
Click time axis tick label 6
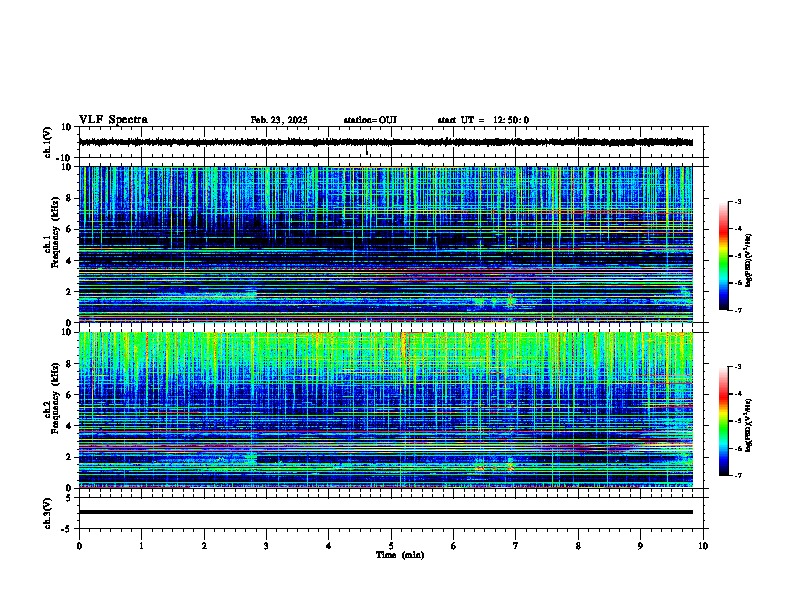454,546
